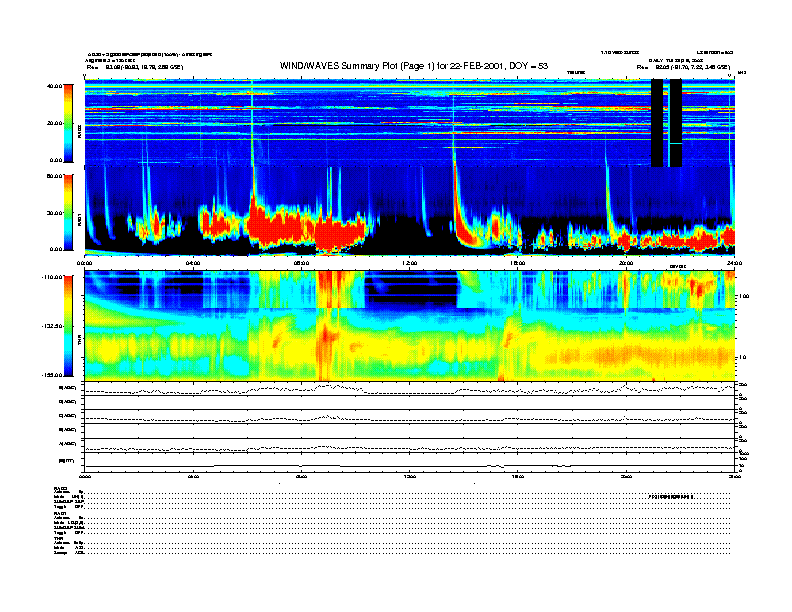Select the RAD1 intensity color bar
792x612 pixels.
tap(68, 212)
